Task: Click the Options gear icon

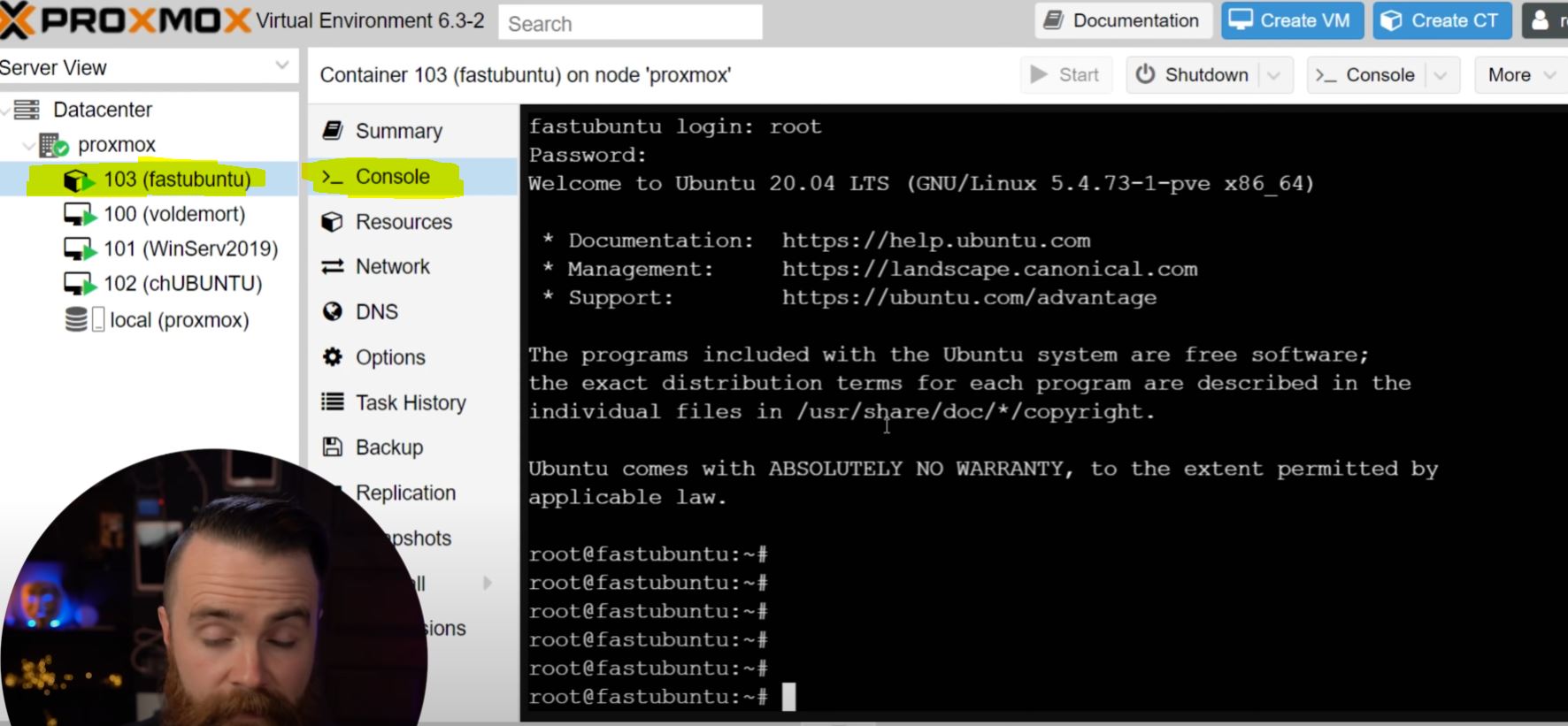Action: [x=333, y=357]
